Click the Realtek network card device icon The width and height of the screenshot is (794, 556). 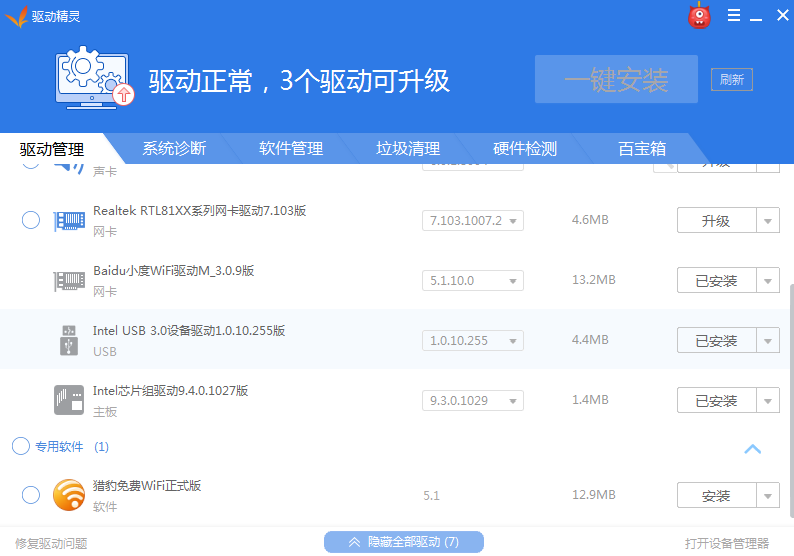[69, 221]
